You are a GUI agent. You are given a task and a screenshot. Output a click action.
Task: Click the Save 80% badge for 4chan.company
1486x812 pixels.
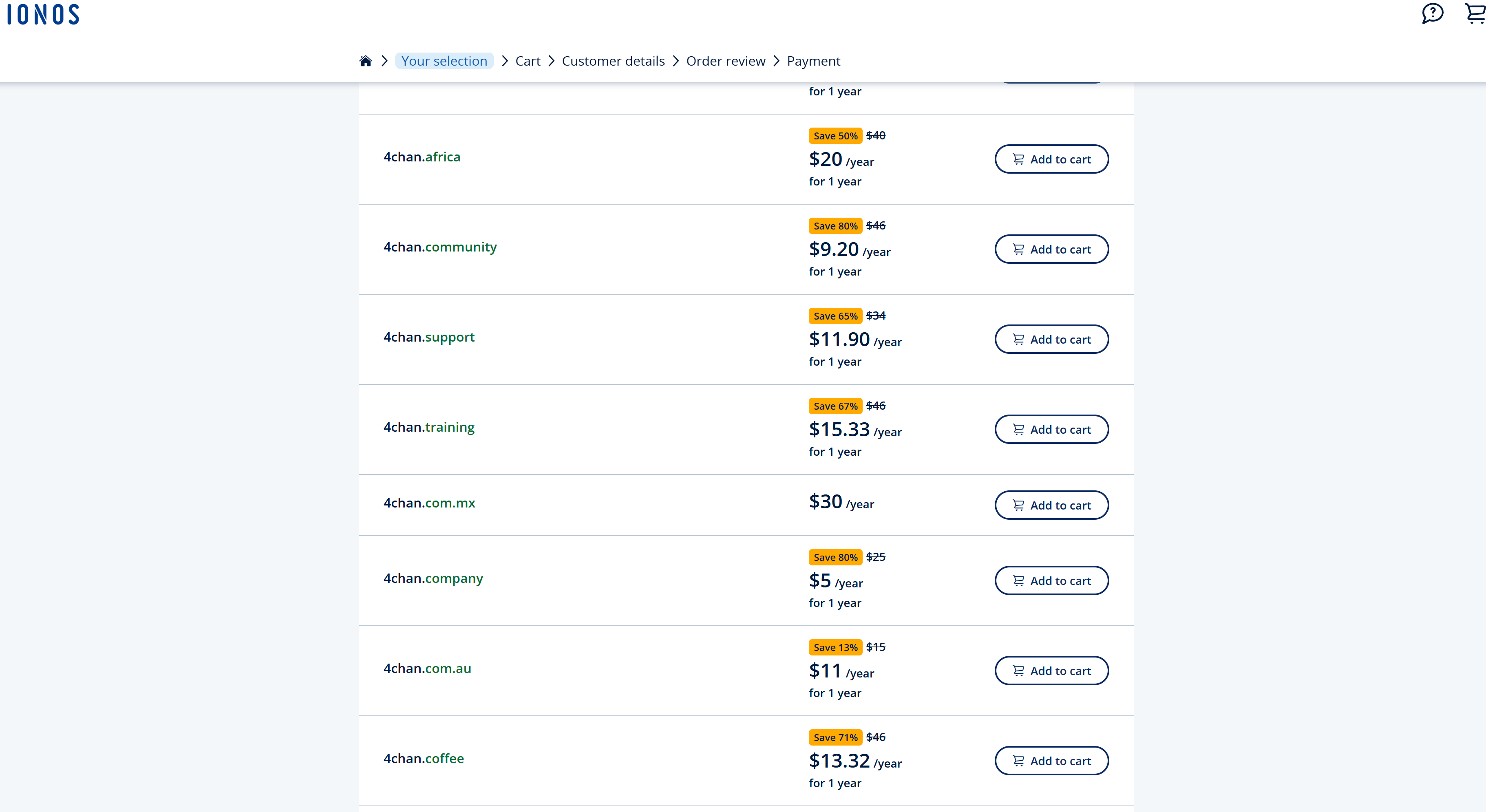pos(835,557)
